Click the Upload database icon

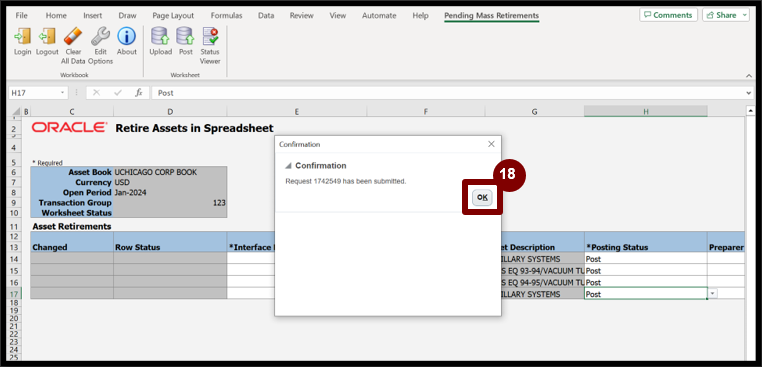click(160, 36)
